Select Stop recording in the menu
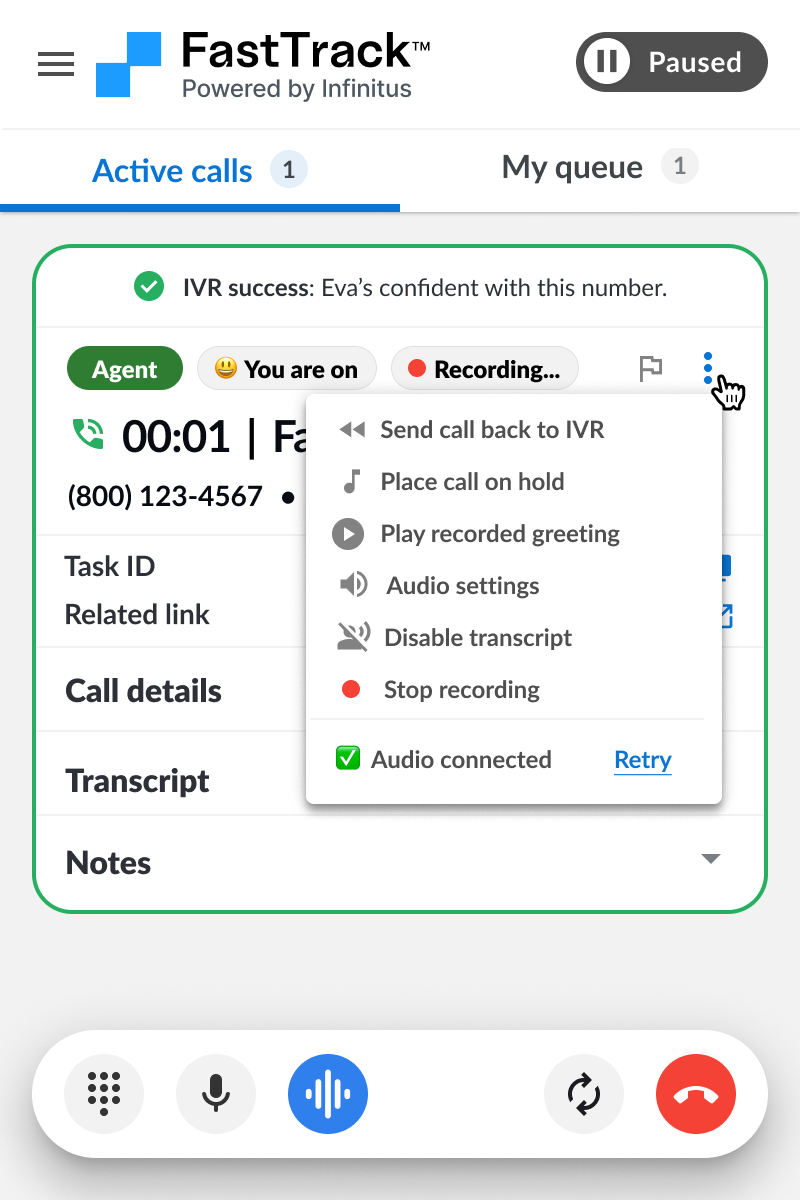 [x=513, y=690]
